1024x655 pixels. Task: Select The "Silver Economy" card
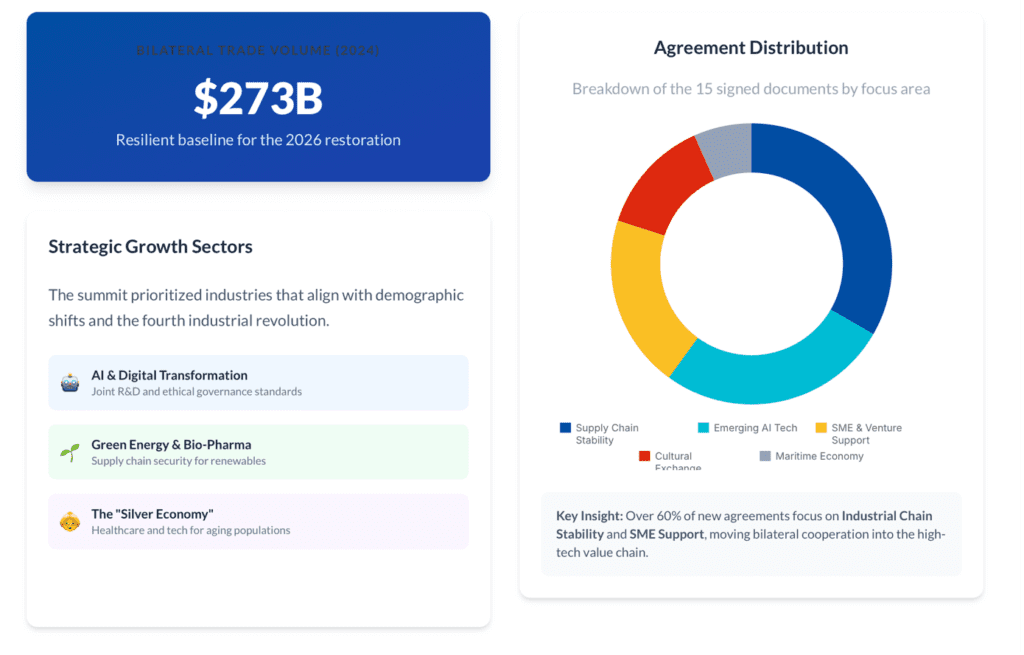(x=258, y=521)
